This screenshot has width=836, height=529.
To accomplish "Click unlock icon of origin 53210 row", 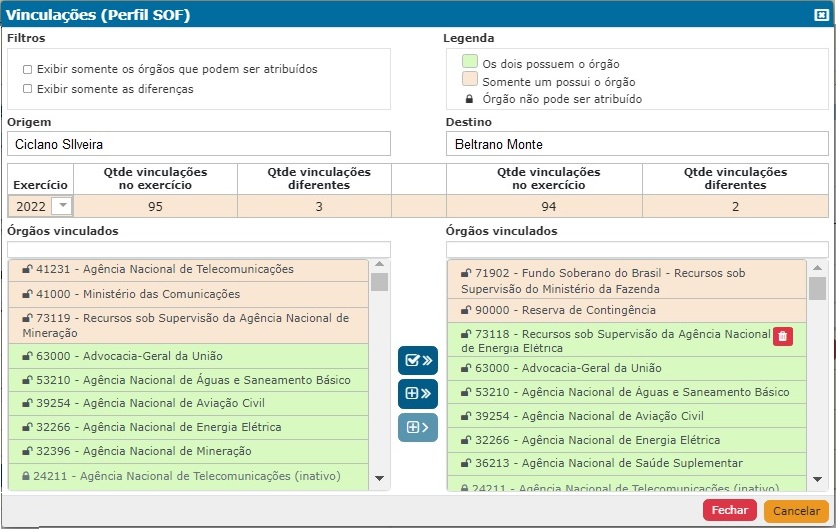I will click(27, 380).
